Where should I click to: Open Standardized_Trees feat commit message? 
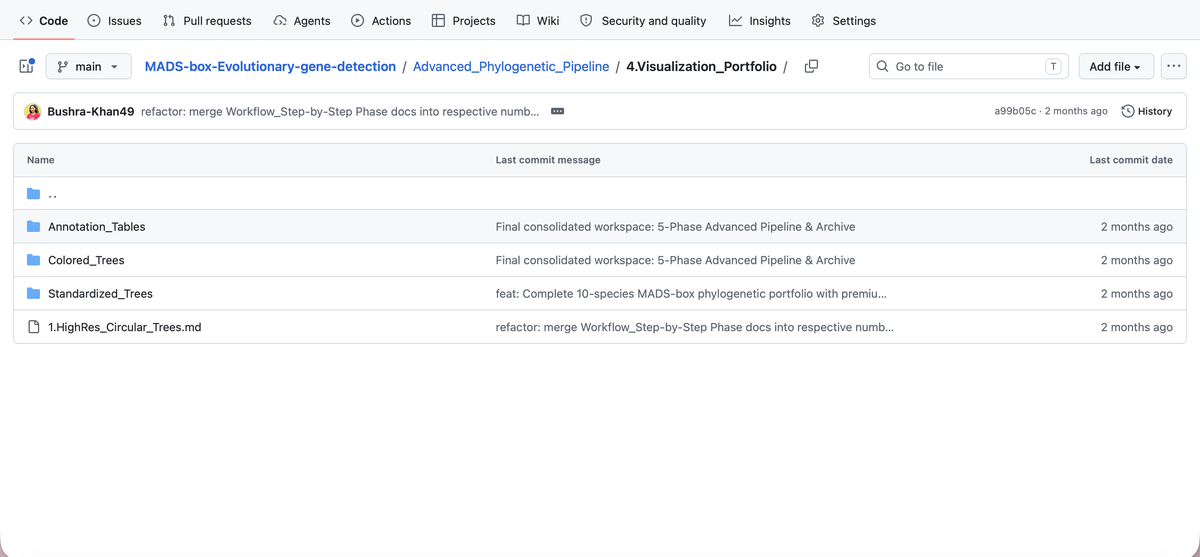(x=691, y=294)
